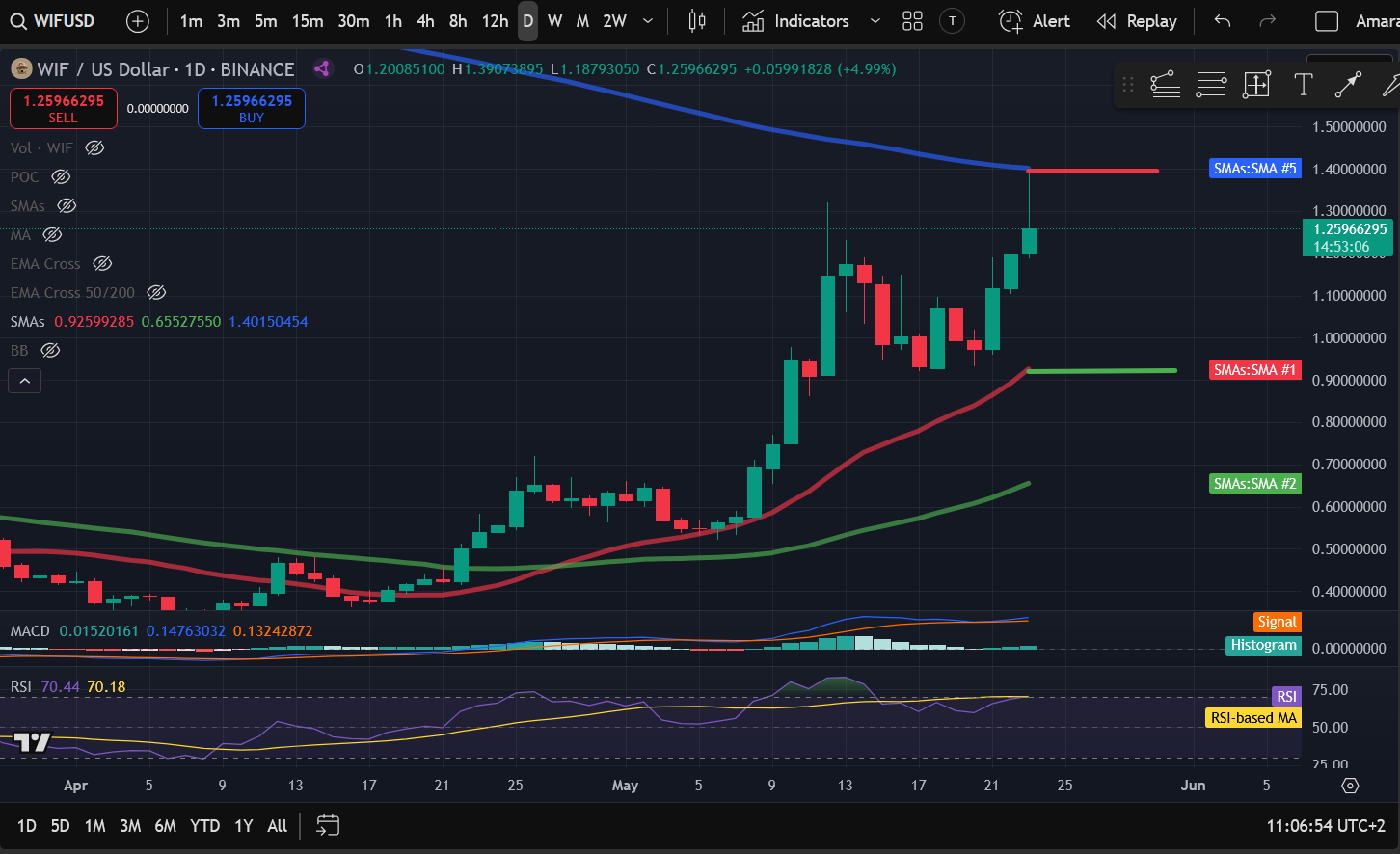
Task: Click the green SMAs:SMA #2 price label
Action: pyautogui.click(x=1255, y=484)
